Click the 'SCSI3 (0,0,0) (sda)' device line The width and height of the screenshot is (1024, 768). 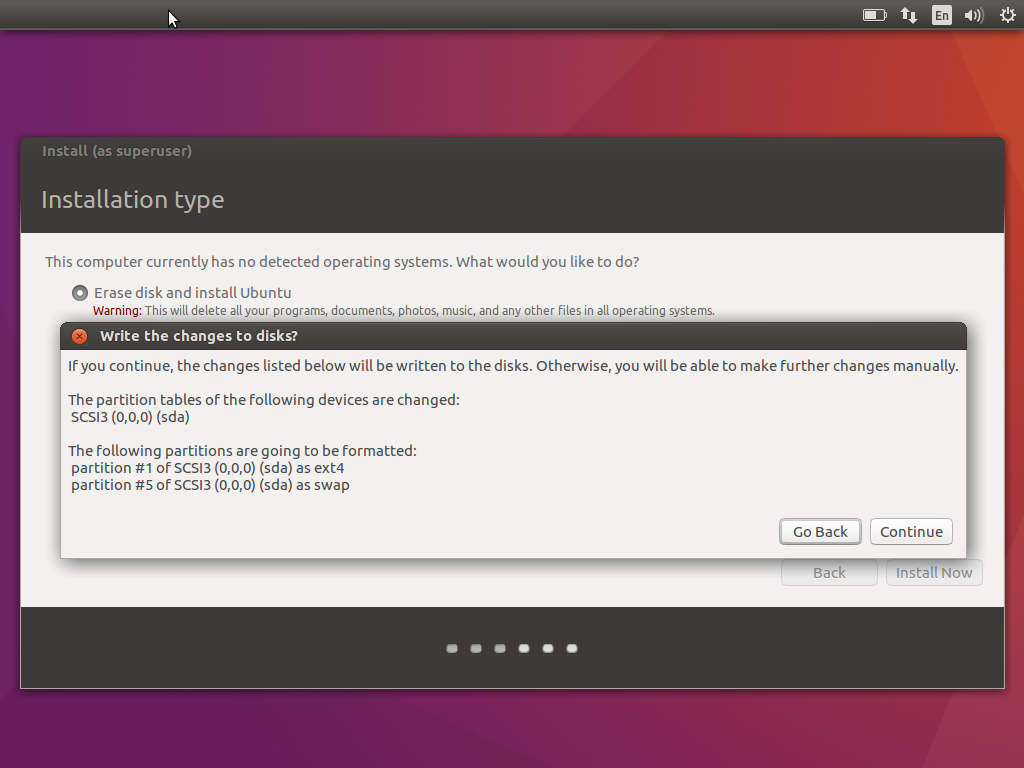130,417
